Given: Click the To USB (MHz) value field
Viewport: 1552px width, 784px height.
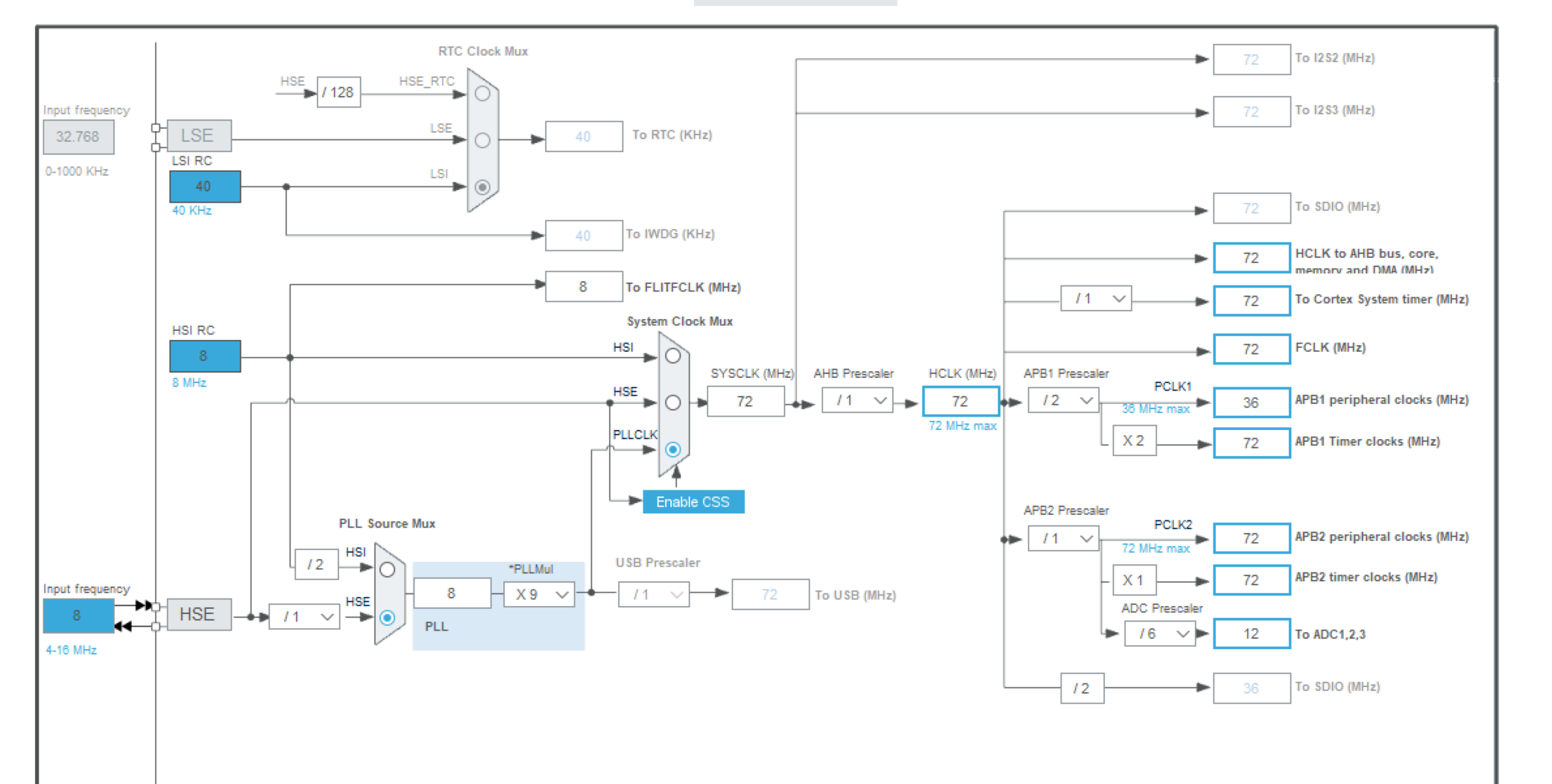Looking at the screenshot, I should tap(770, 595).
